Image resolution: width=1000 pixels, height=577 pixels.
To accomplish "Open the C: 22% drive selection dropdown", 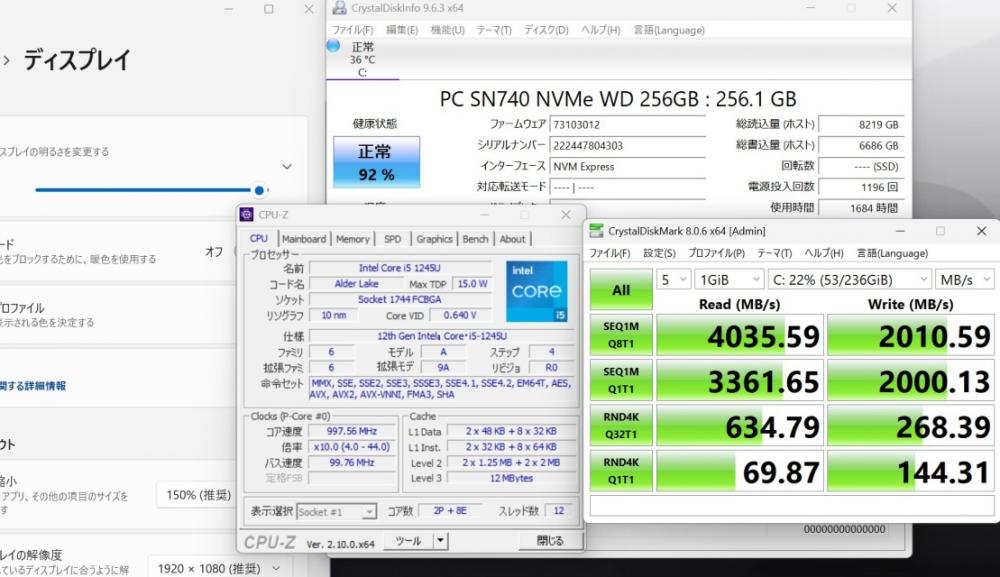I will pos(849,280).
